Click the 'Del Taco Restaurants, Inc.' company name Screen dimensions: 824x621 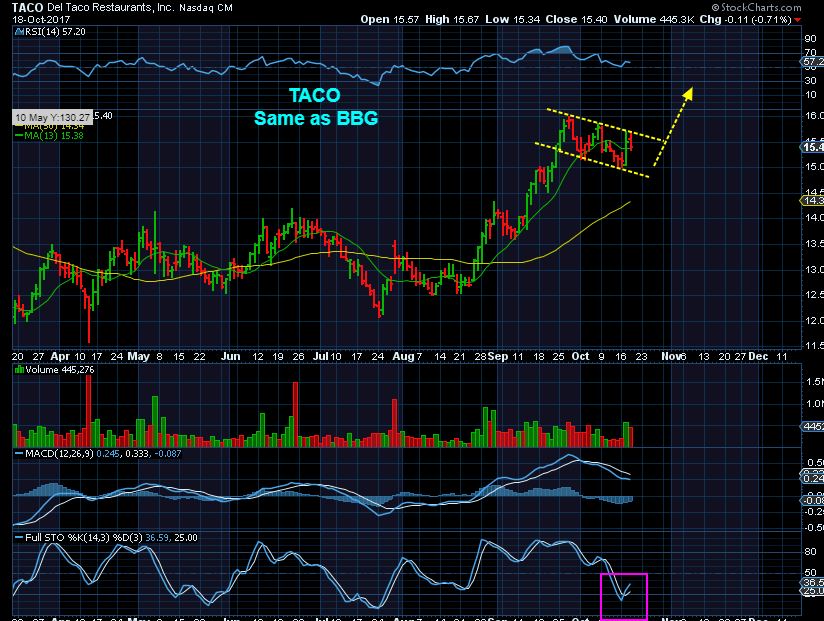[x=110, y=8]
